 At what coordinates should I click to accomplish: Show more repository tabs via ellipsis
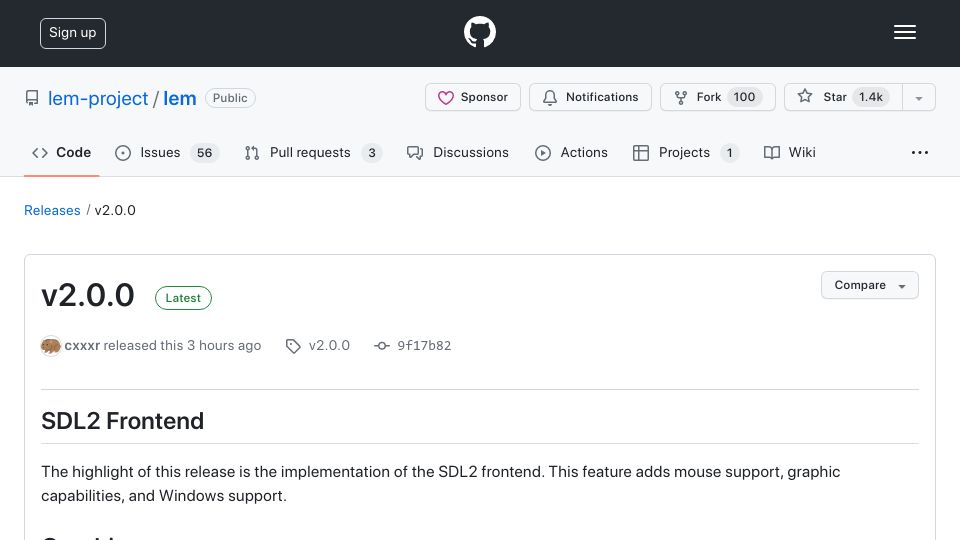click(x=920, y=152)
